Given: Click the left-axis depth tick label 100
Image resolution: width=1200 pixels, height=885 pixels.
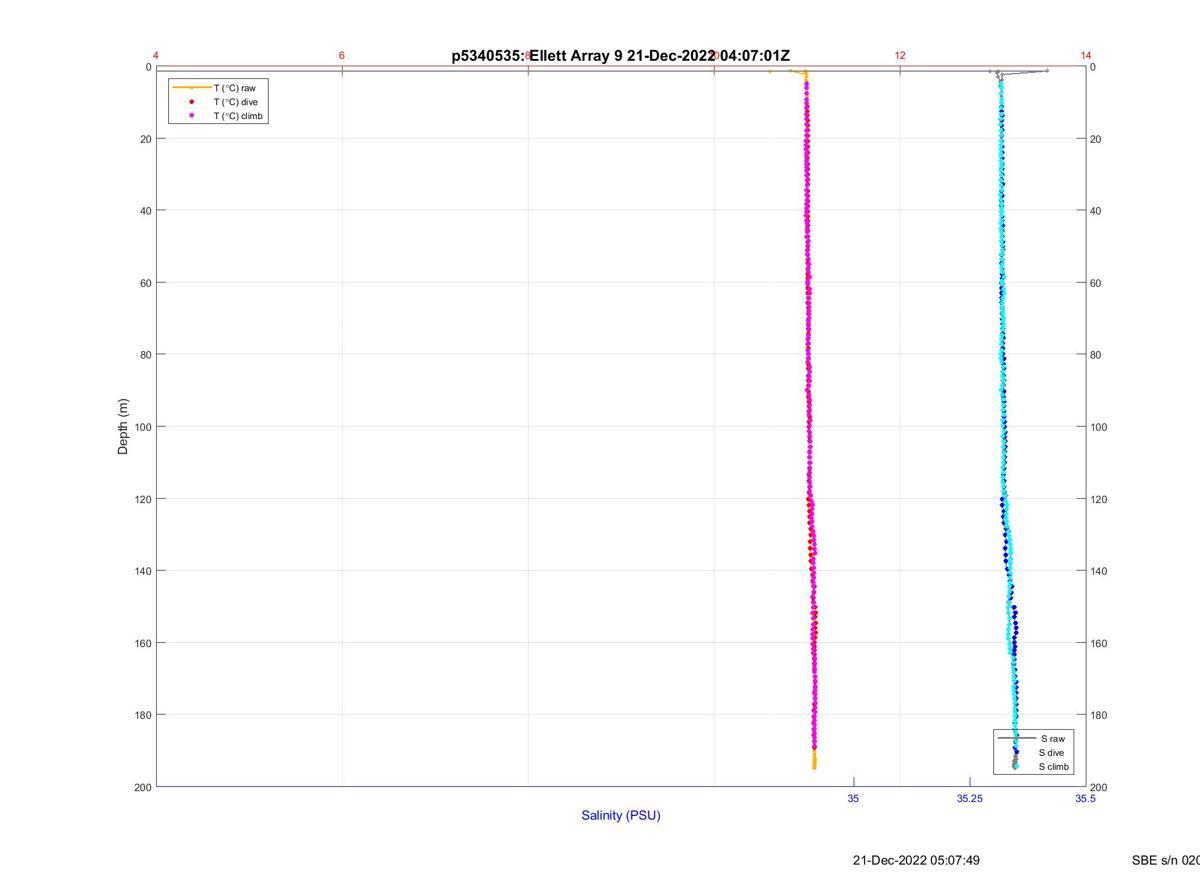Looking at the screenshot, I should click(x=142, y=427).
